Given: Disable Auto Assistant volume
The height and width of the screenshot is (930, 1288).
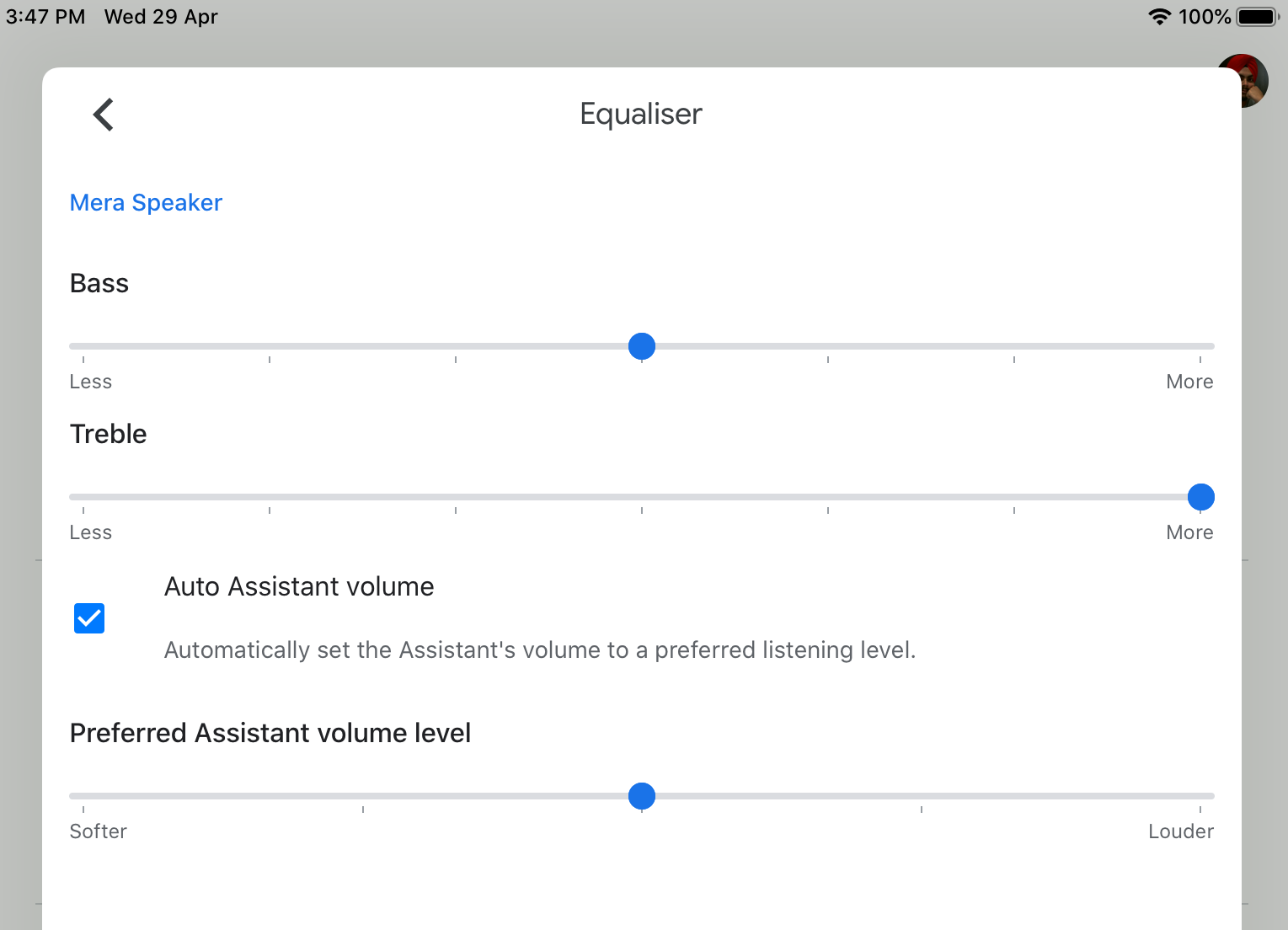Looking at the screenshot, I should (88, 617).
